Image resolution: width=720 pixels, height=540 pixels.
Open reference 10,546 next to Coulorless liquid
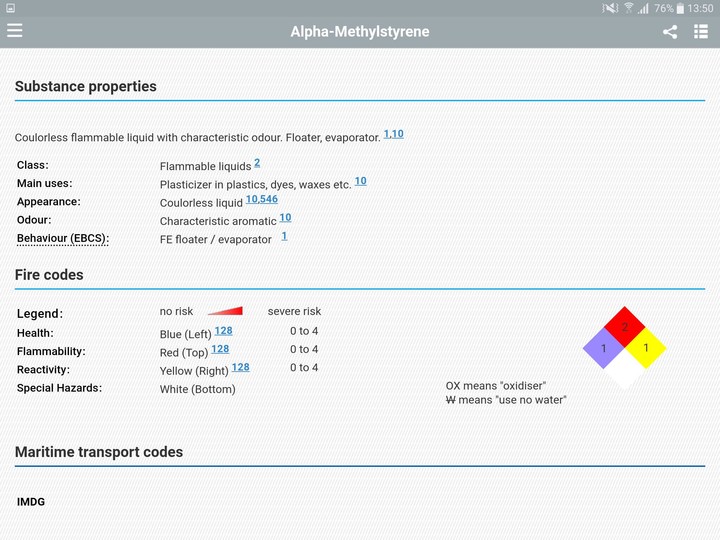pyautogui.click(x=262, y=199)
